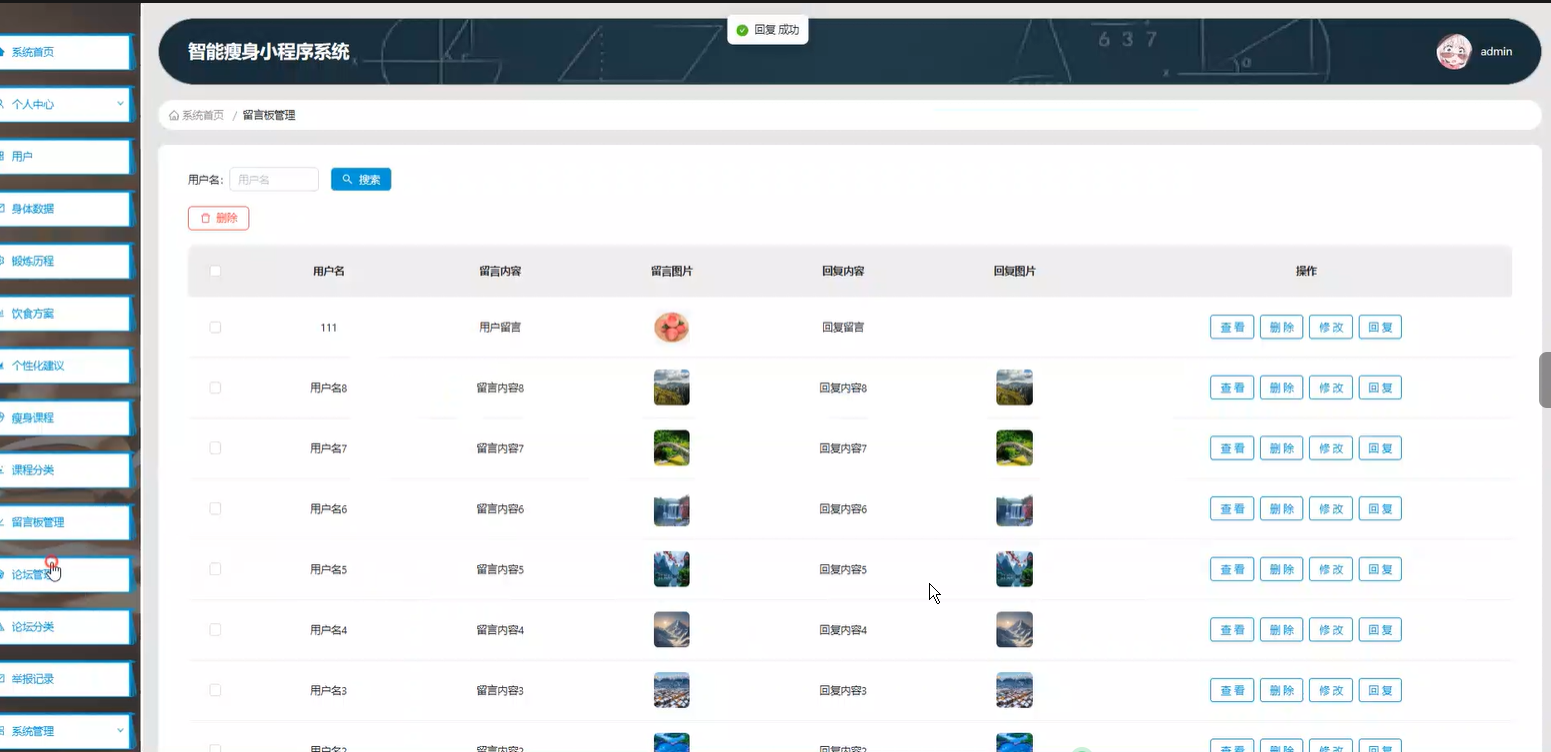Click the 留言内容8 cell
The image size is (1551, 752).
pos(500,388)
